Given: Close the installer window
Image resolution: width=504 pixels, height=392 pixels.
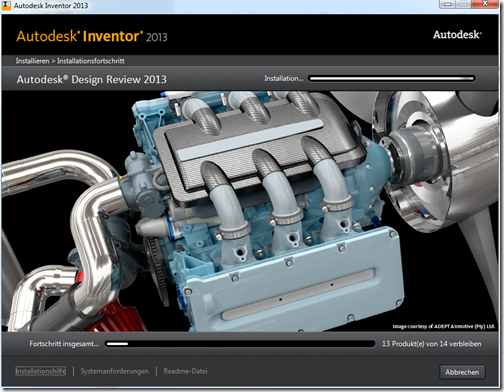Looking at the screenshot, I should tap(485, 4).
